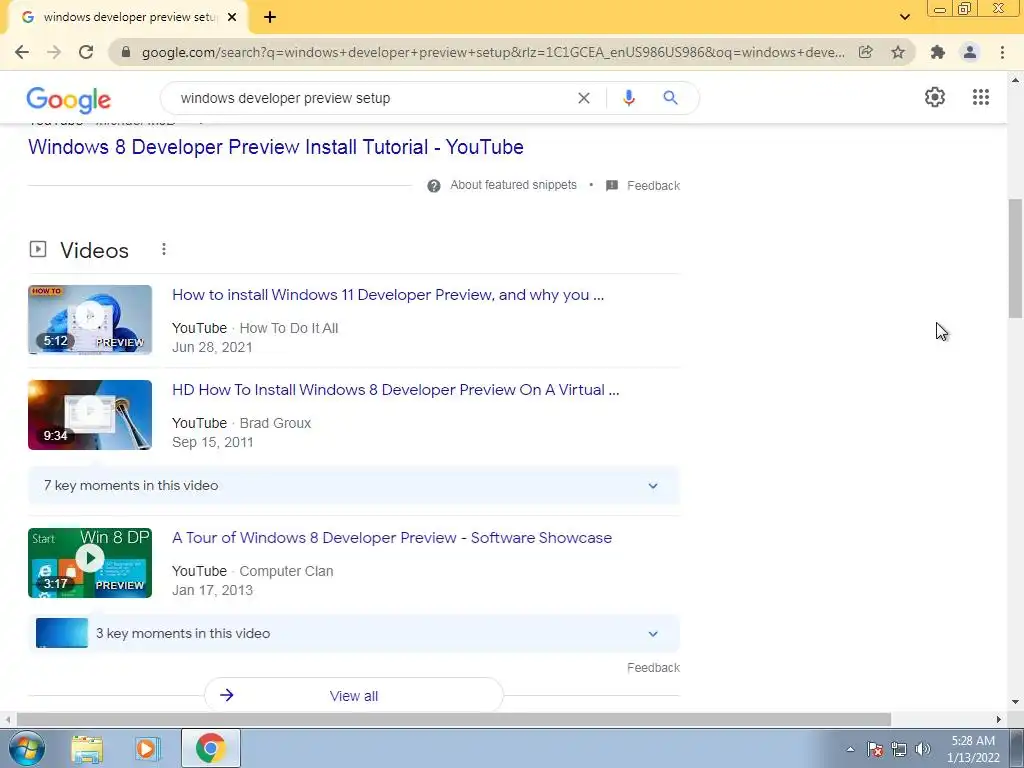Open Google quick settings gear

[935, 97]
